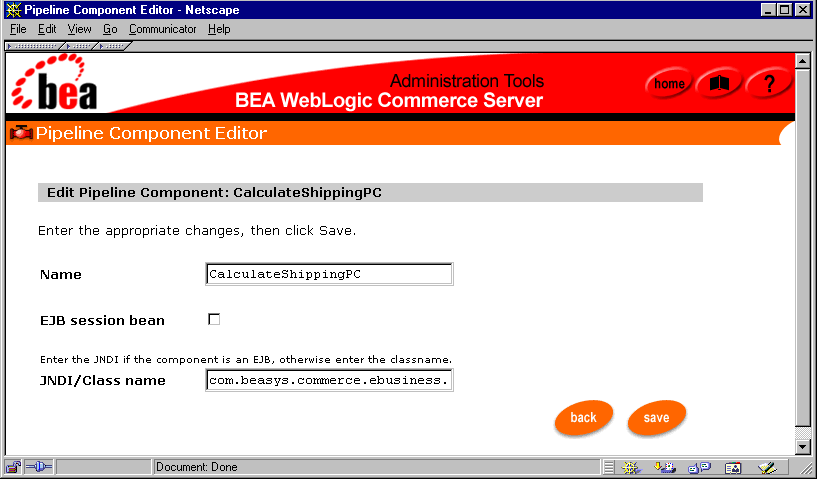
Task: Open the Inbox mail icon in the status bar
Action: [665, 468]
